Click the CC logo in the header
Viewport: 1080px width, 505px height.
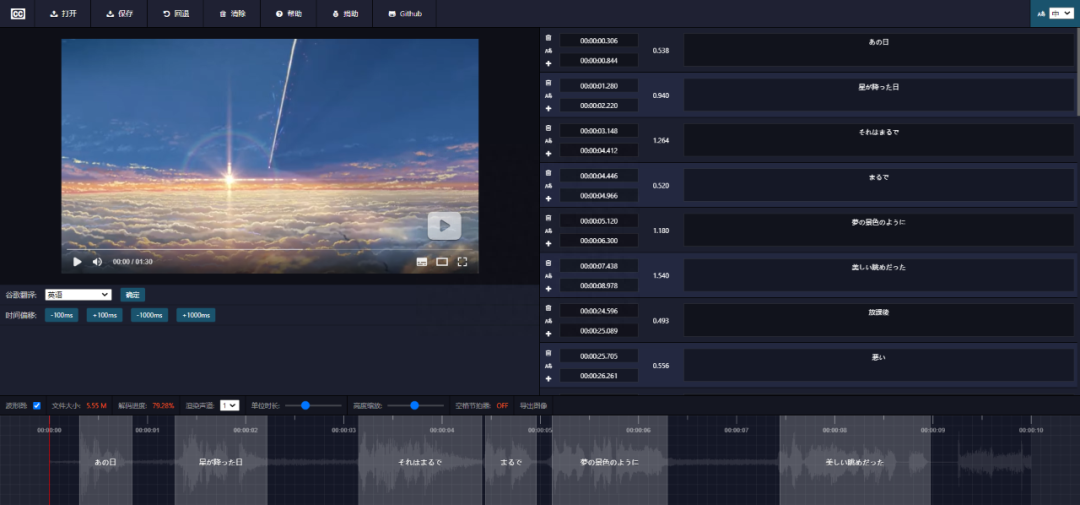tap(18, 14)
